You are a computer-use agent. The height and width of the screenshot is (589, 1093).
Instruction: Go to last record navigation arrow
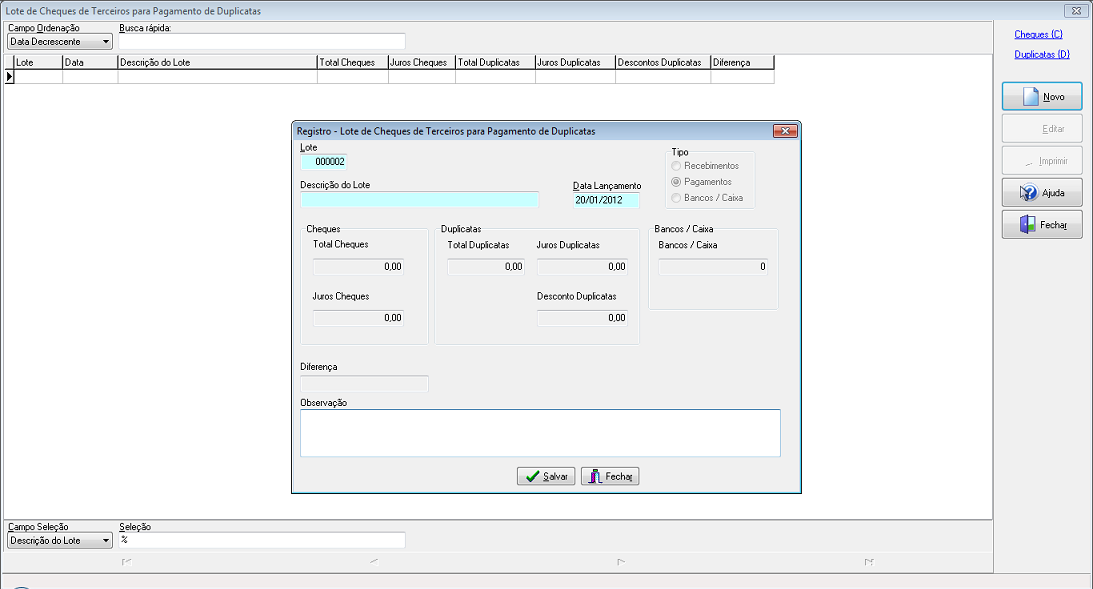(869, 562)
